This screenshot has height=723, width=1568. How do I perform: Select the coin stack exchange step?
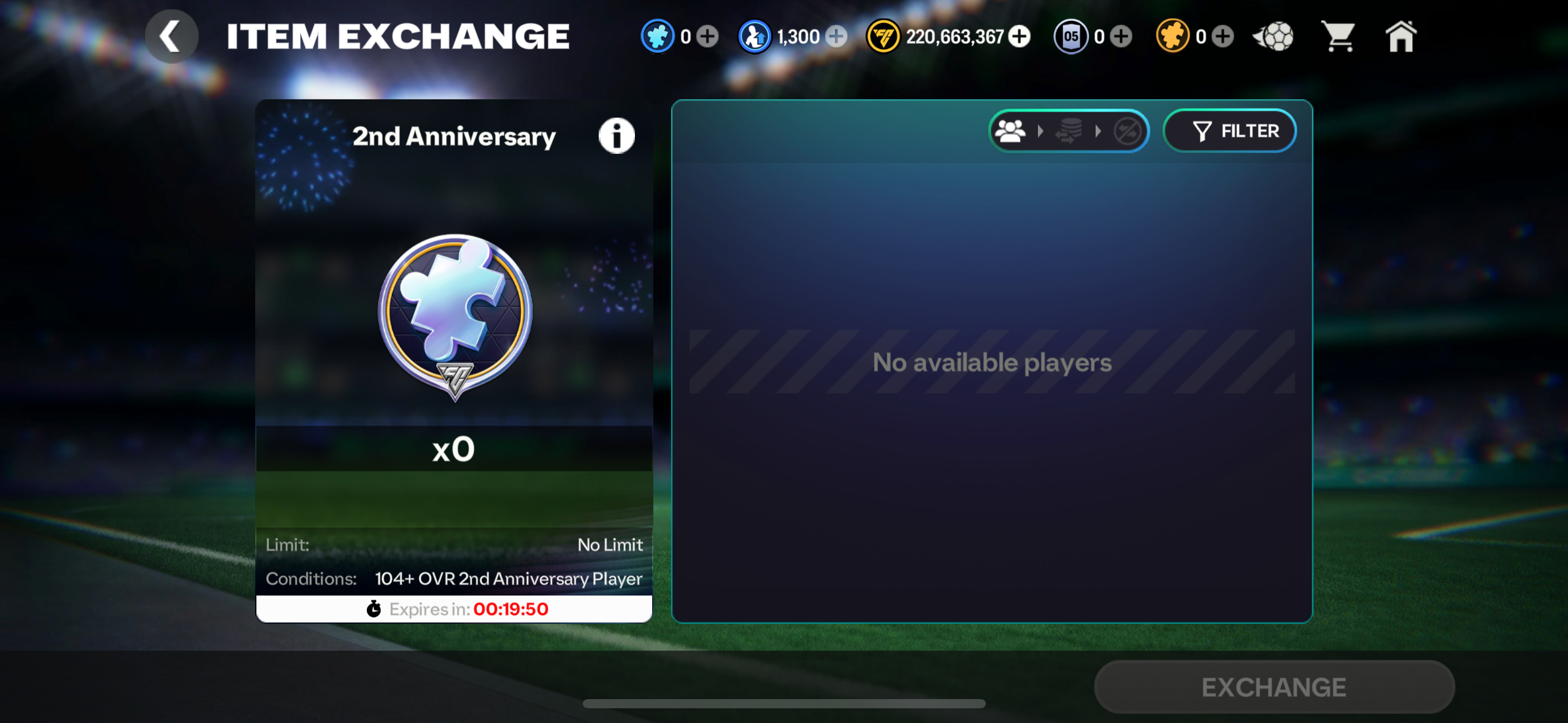tap(1069, 131)
